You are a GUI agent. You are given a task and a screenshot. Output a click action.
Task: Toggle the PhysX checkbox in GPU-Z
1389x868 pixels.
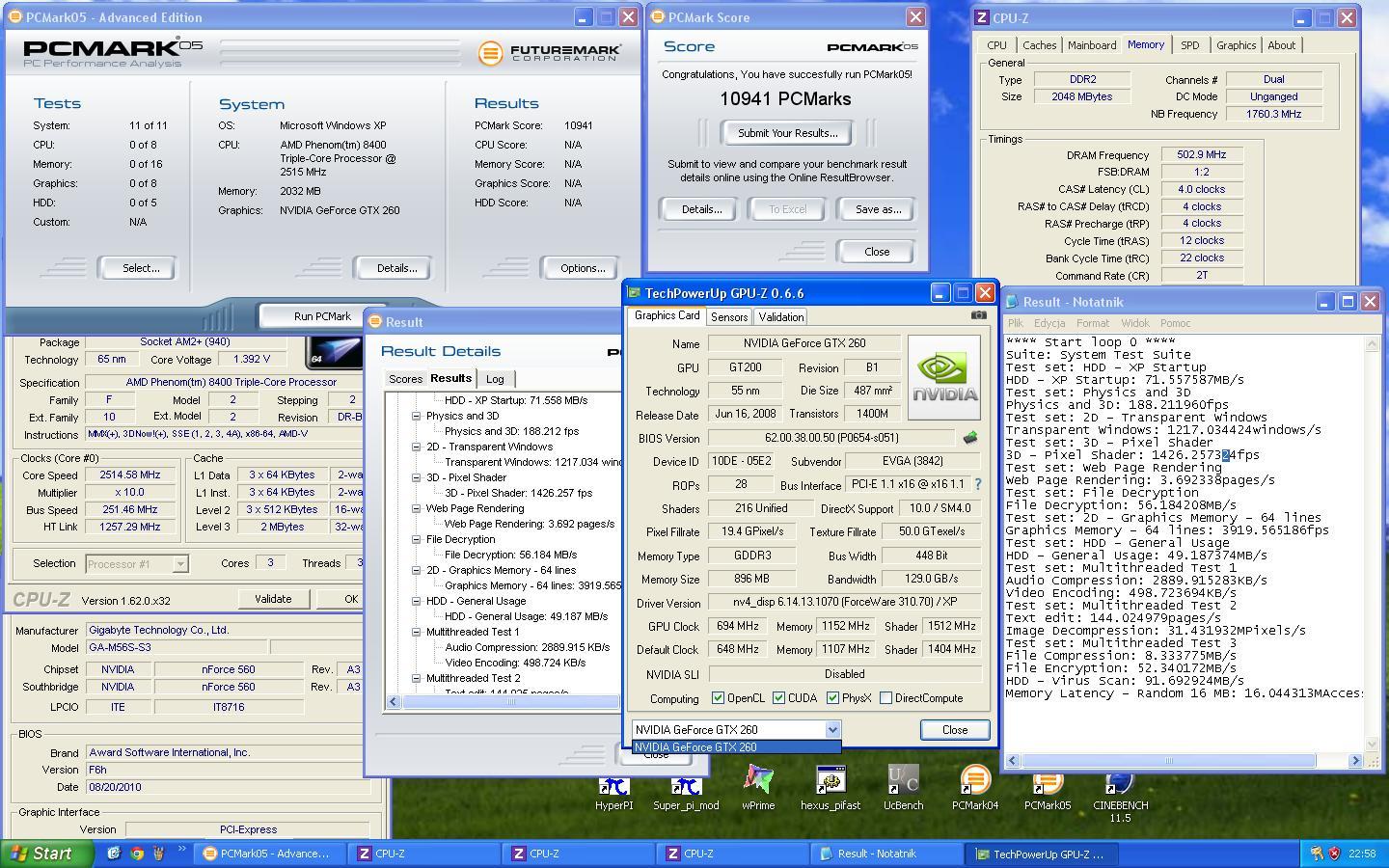point(832,698)
